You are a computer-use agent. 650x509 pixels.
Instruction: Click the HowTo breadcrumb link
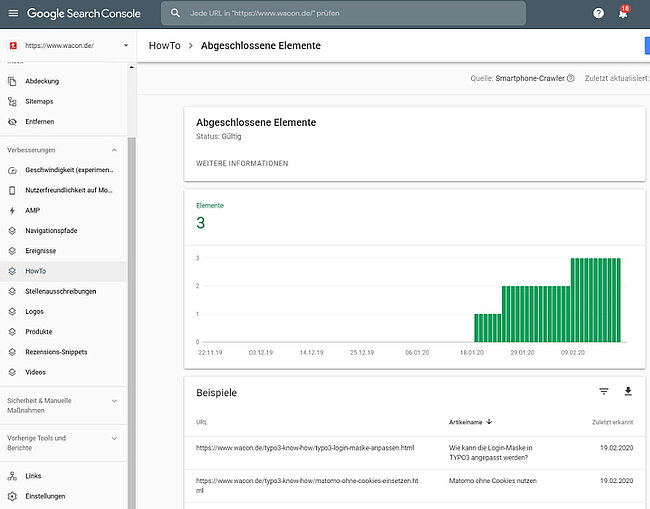pyautogui.click(x=166, y=46)
